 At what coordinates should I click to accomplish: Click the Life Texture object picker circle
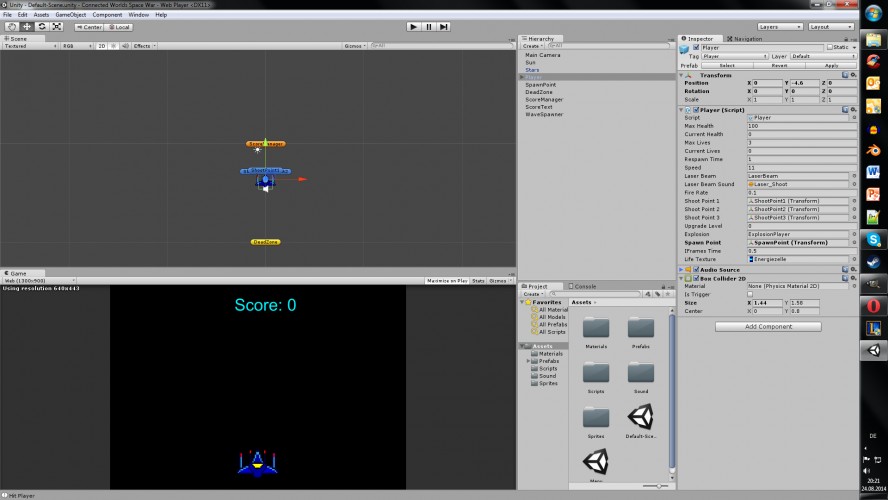click(854, 259)
